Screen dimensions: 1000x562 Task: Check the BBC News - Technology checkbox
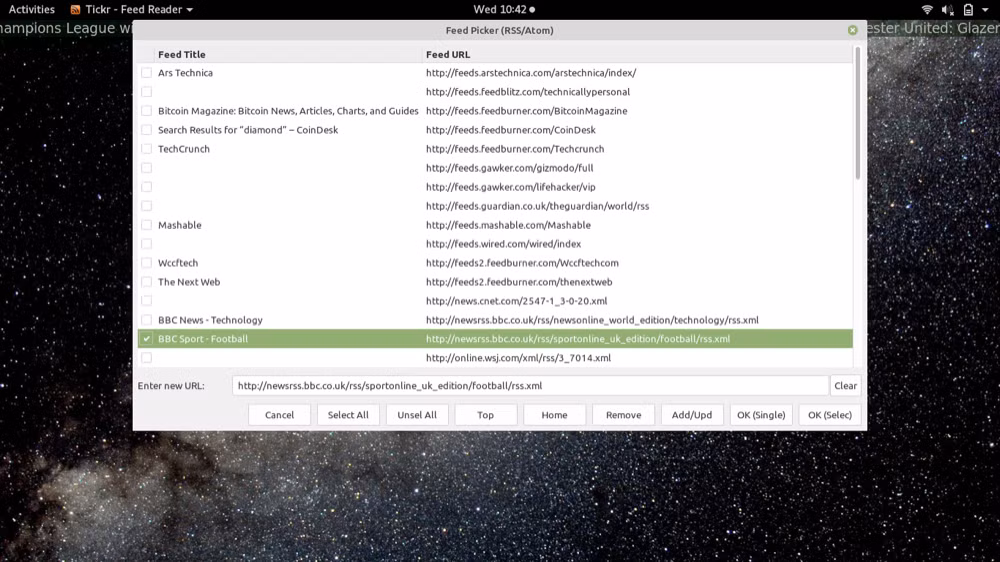[147, 320]
